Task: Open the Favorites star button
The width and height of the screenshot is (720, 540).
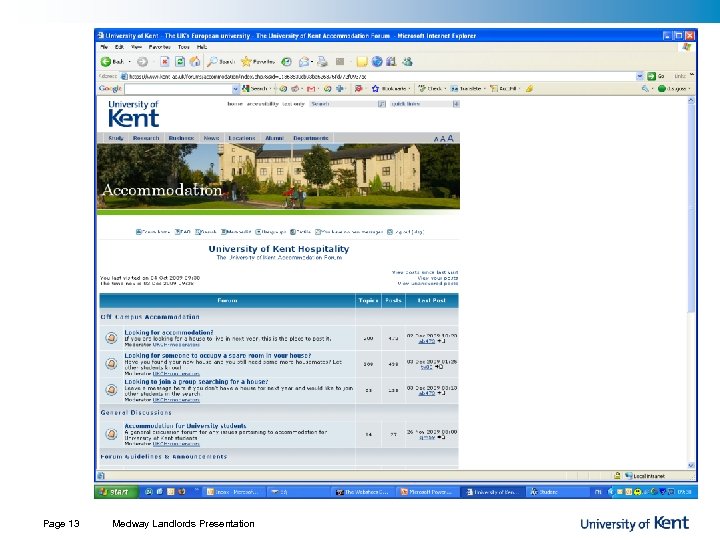Action: [258, 62]
